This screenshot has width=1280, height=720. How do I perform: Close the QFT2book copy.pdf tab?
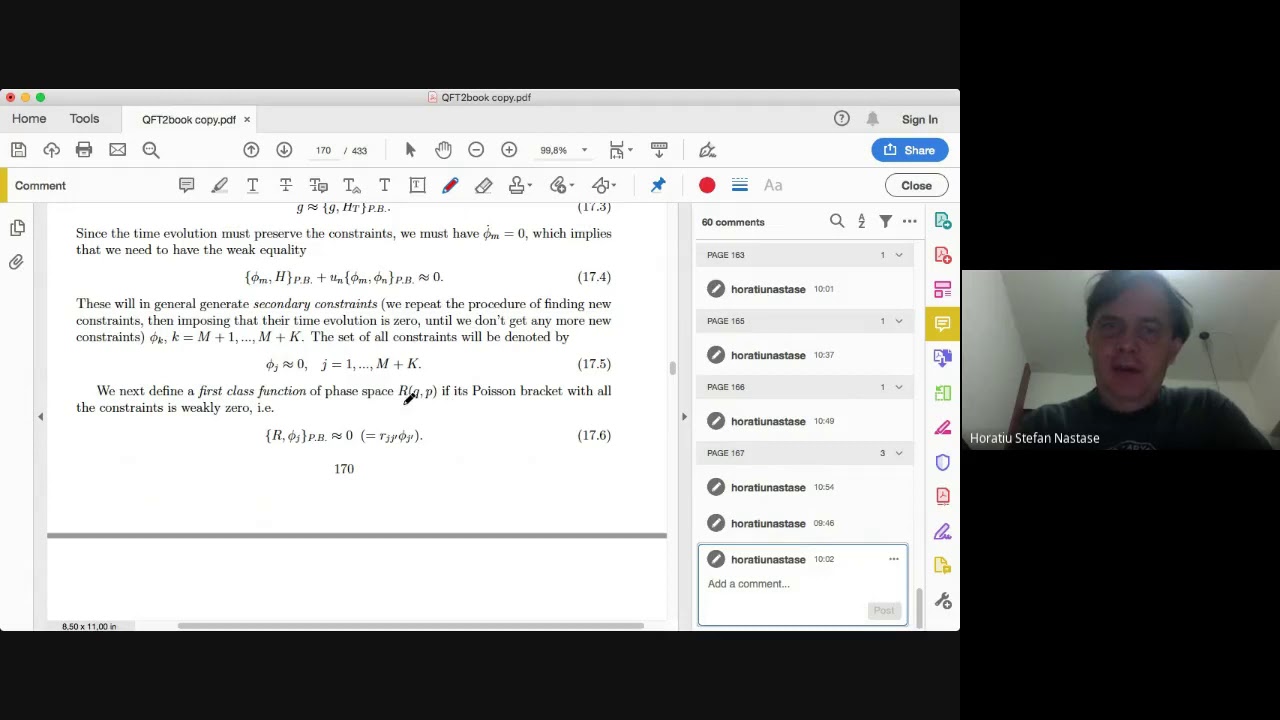pos(247,119)
